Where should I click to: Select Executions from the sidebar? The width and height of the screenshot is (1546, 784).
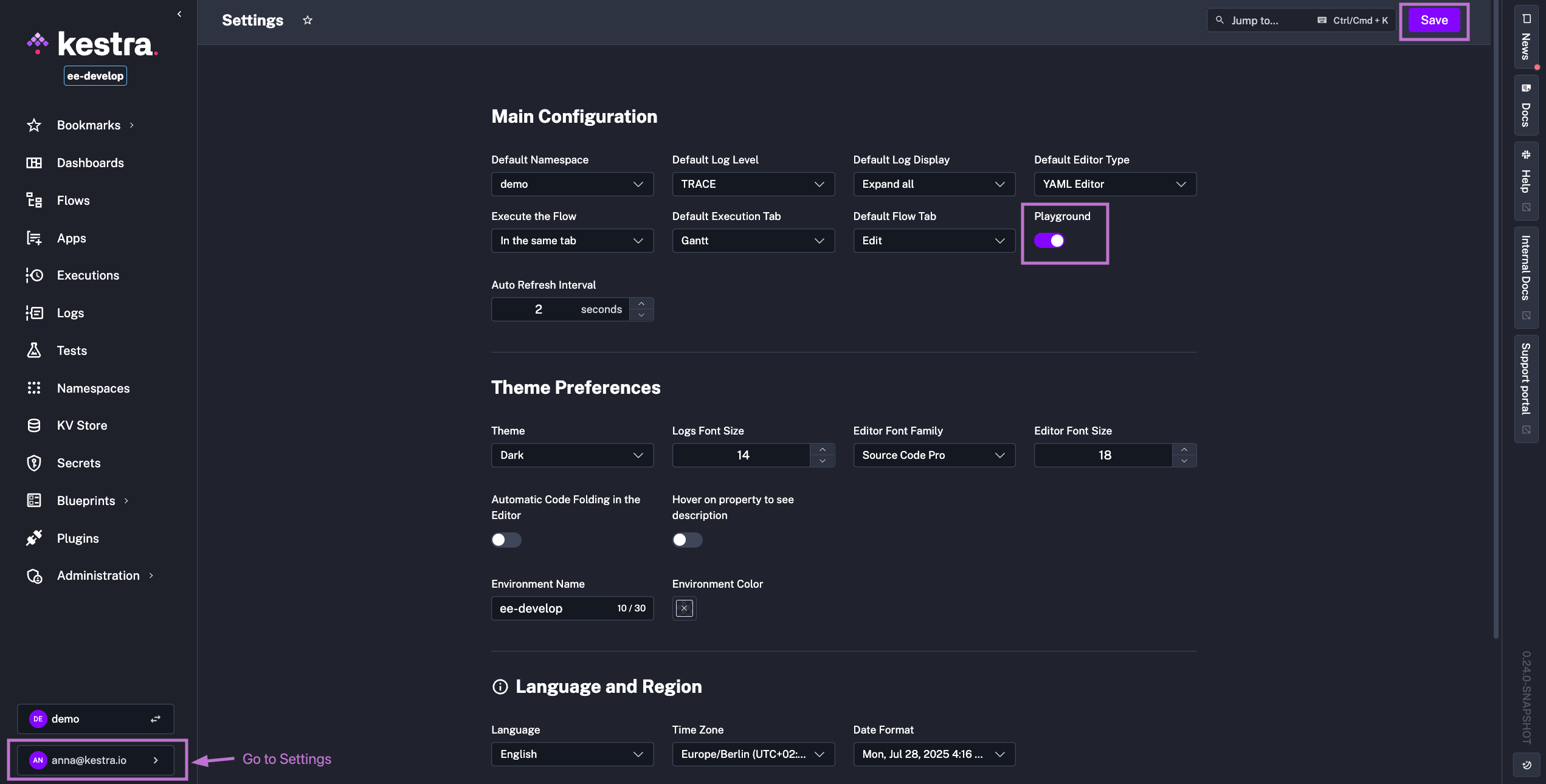pyautogui.click(x=88, y=275)
